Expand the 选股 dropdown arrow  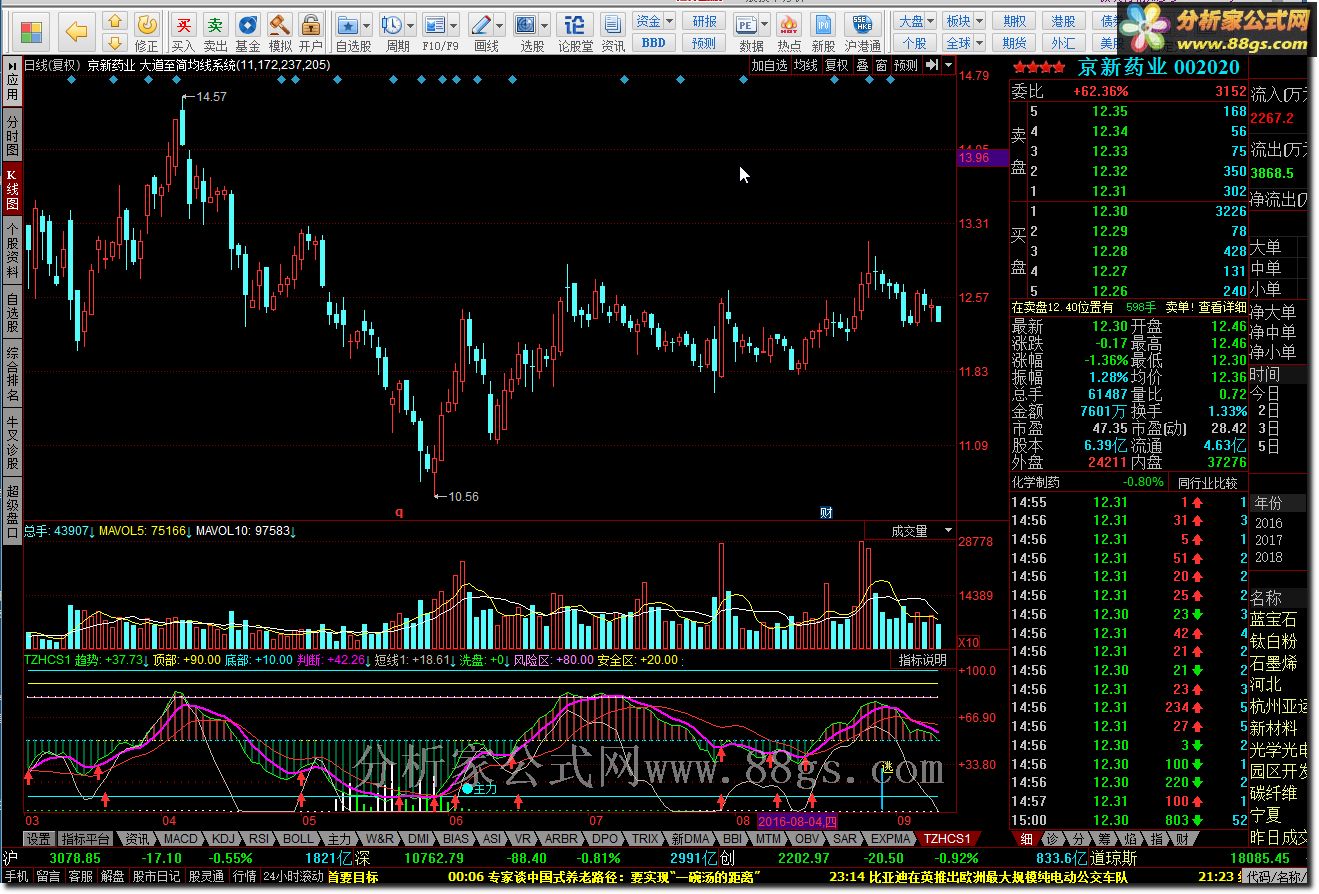tap(546, 25)
